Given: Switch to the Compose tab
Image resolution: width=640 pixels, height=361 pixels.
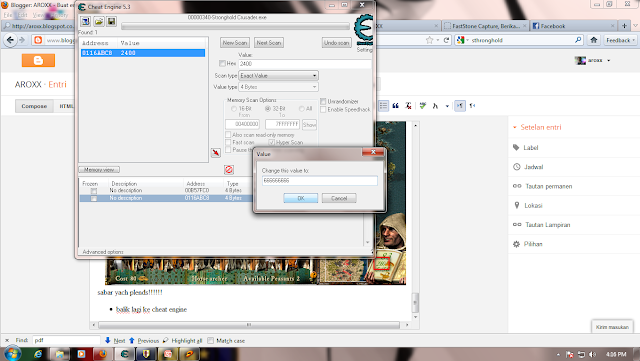Looking at the screenshot, I should (x=34, y=106).
